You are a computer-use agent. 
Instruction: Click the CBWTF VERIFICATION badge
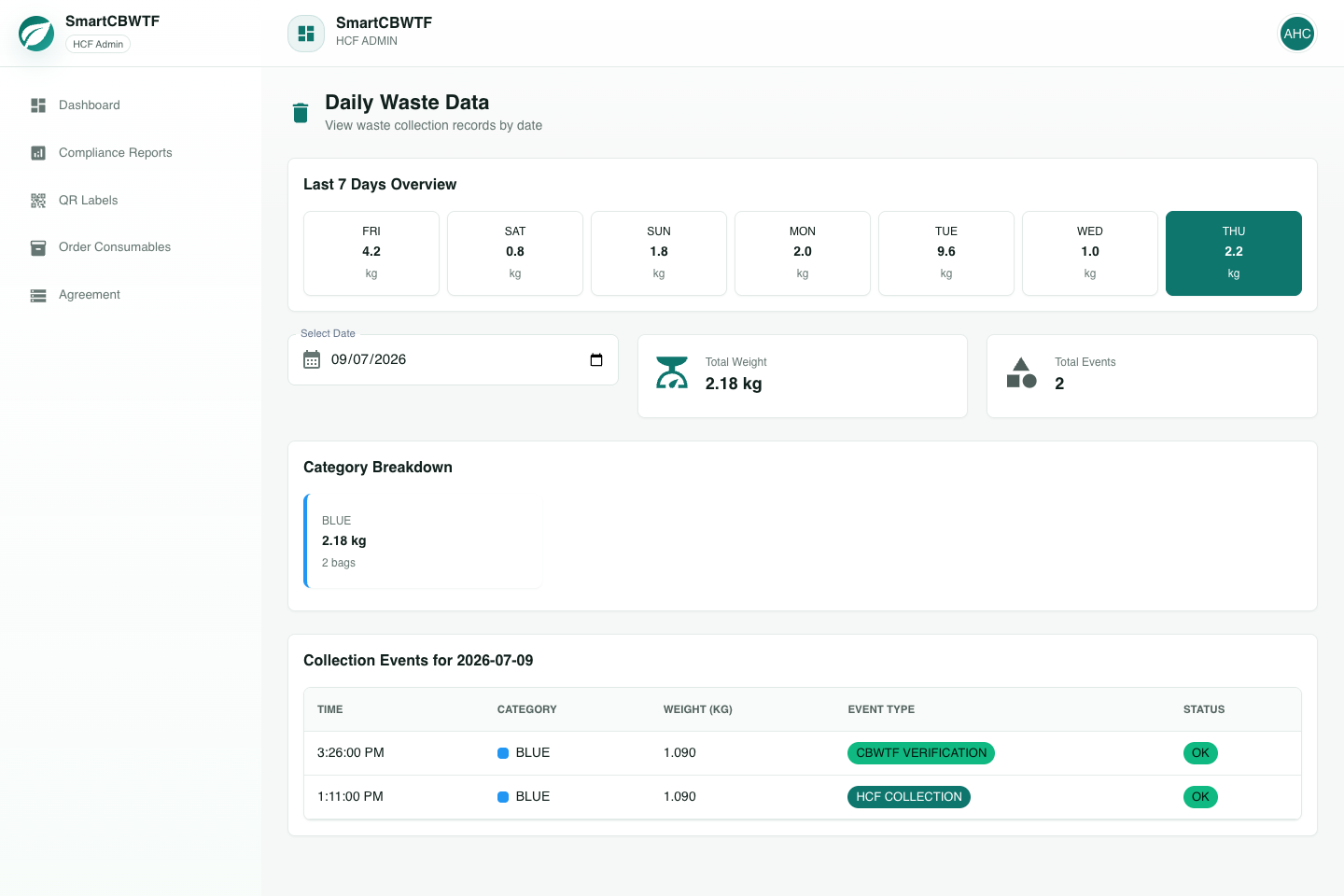click(x=921, y=753)
